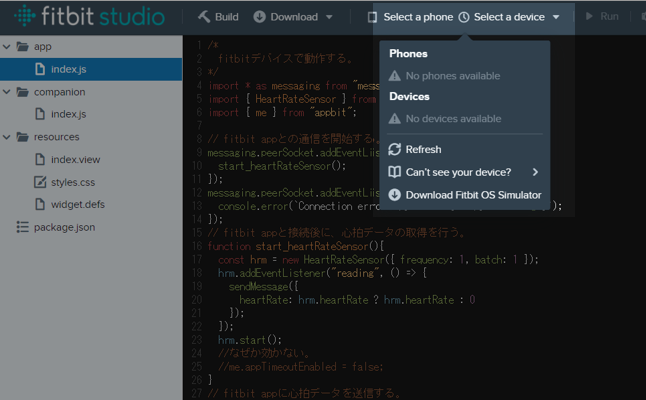This screenshot has height=400, width=646.
Task: Click the book icon beside Can't see your device
Action: [394, 172]
